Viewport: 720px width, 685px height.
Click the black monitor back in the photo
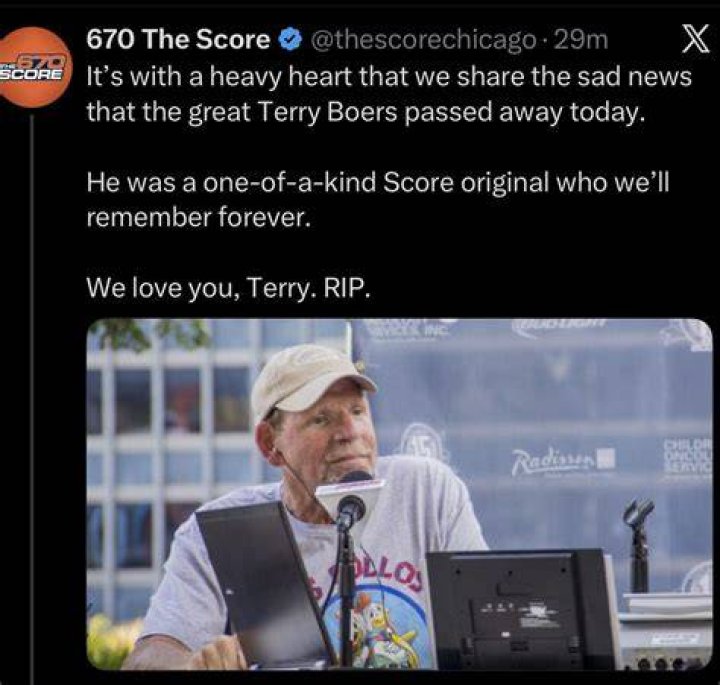pos(519,609)
